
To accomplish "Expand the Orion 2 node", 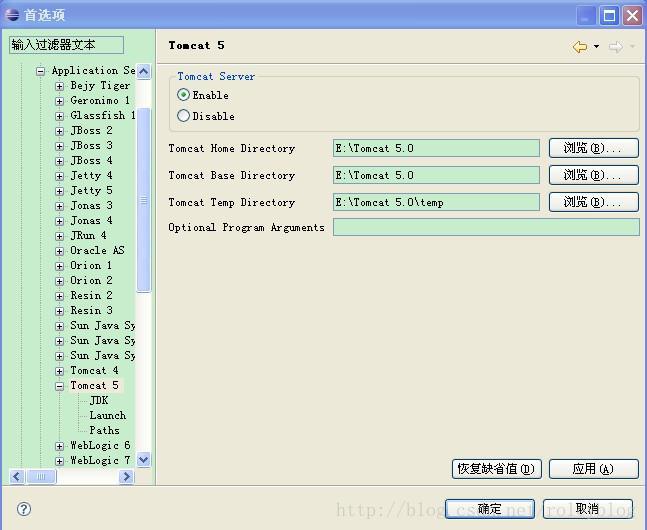I will [59, 281].
